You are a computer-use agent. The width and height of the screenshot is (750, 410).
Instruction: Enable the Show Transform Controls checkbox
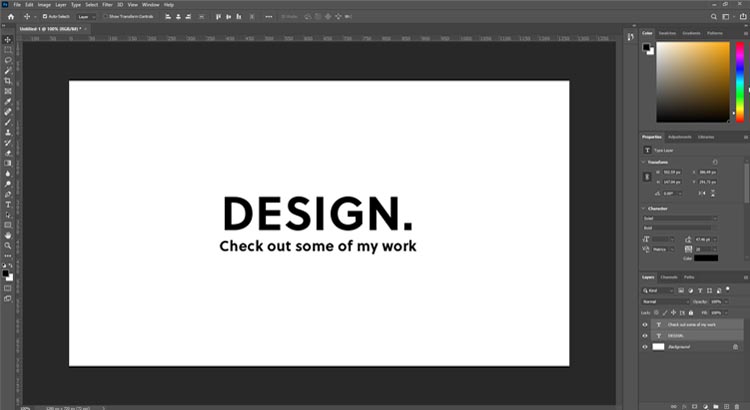point(107,17)
